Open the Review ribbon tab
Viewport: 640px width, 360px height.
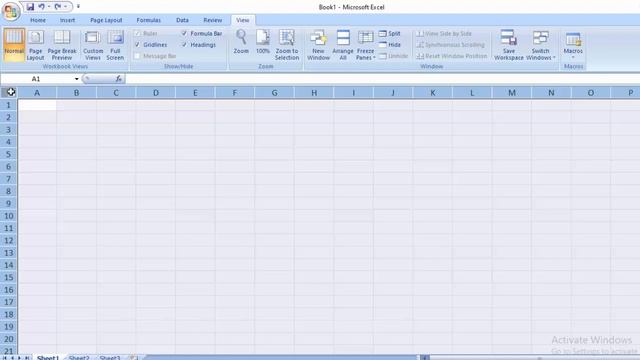213,20
